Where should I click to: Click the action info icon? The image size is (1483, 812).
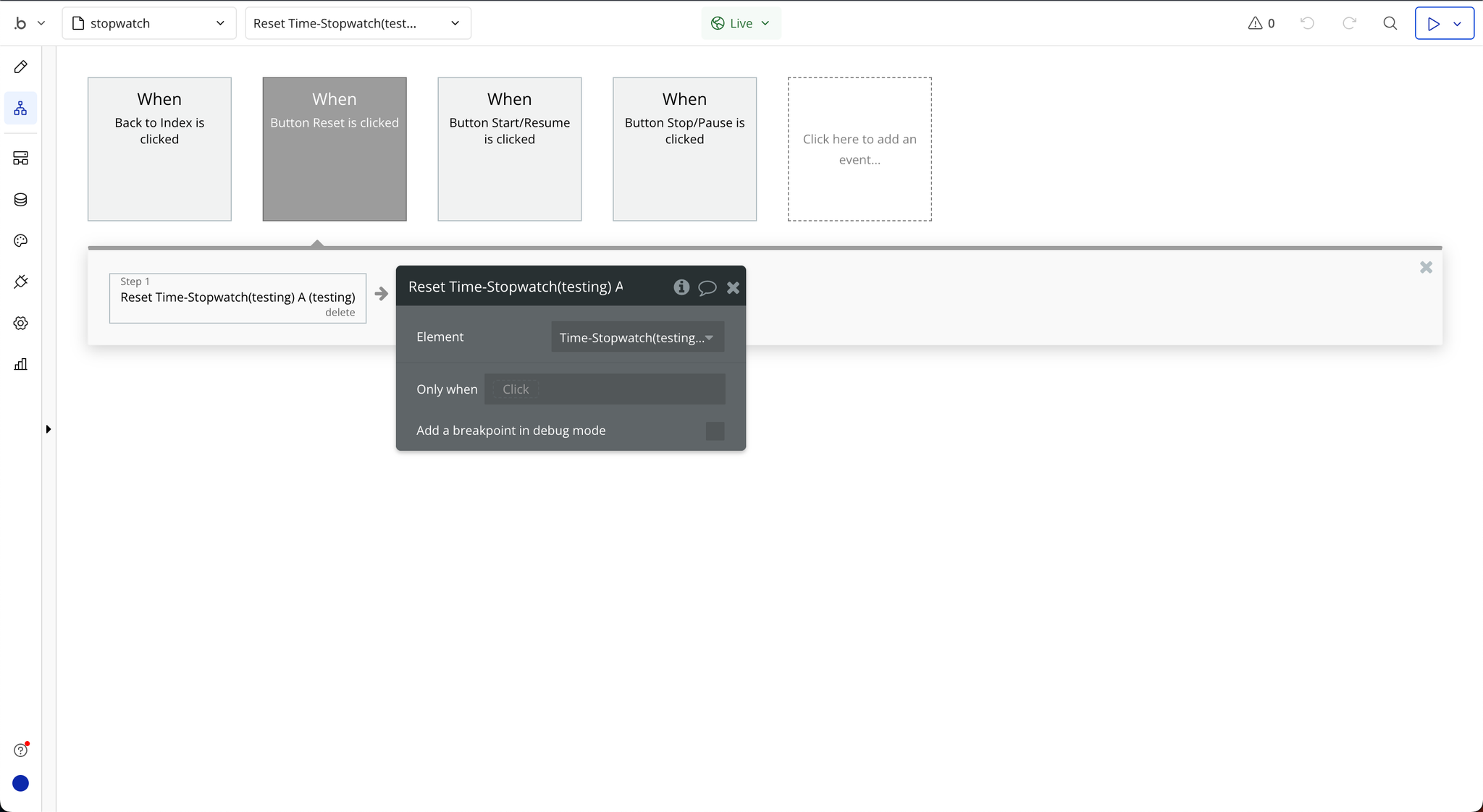click(681, 287)
